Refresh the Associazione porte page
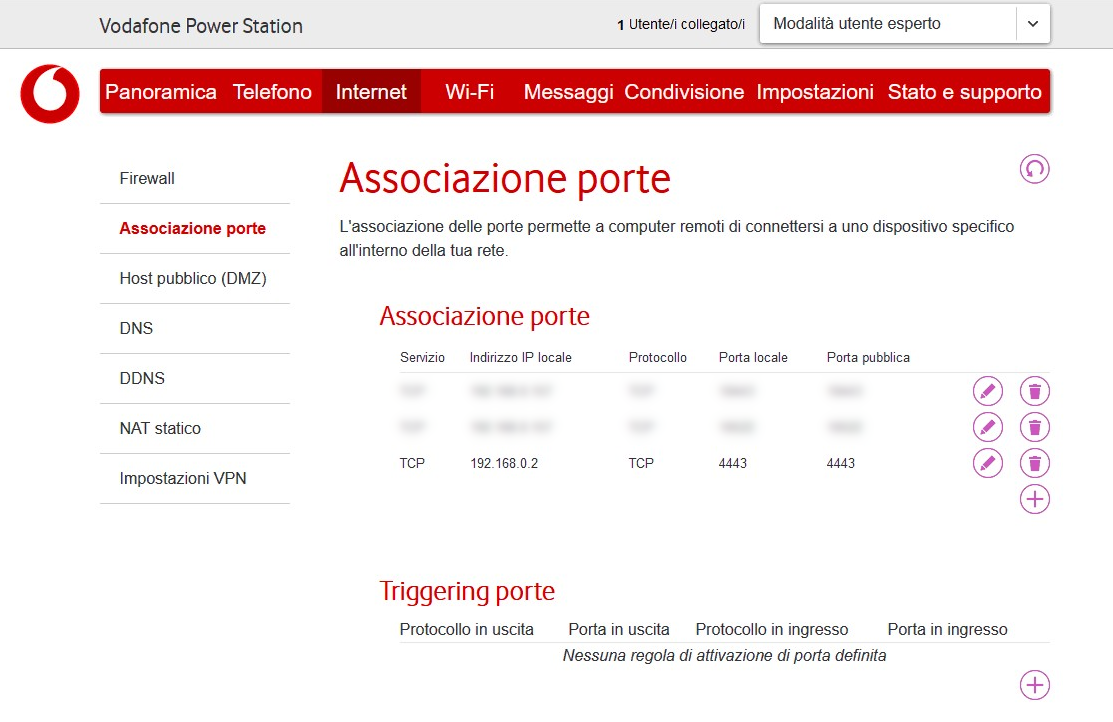The width and height of the screenshot is (1113, 722). click(1034, 168)
